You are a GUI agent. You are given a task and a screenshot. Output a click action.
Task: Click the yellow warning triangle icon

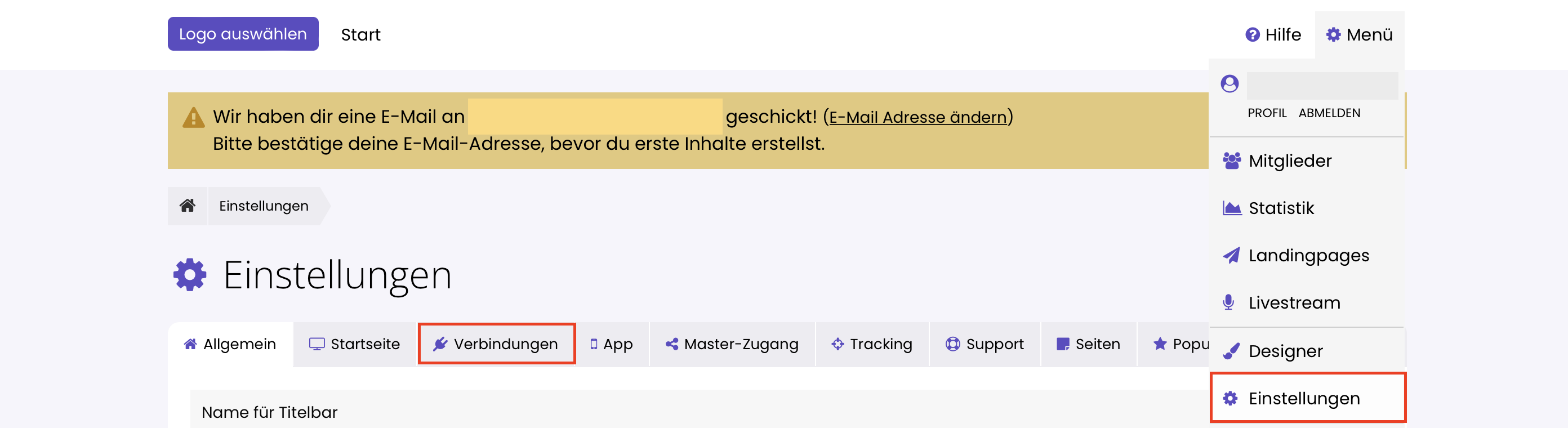point(194,117)
